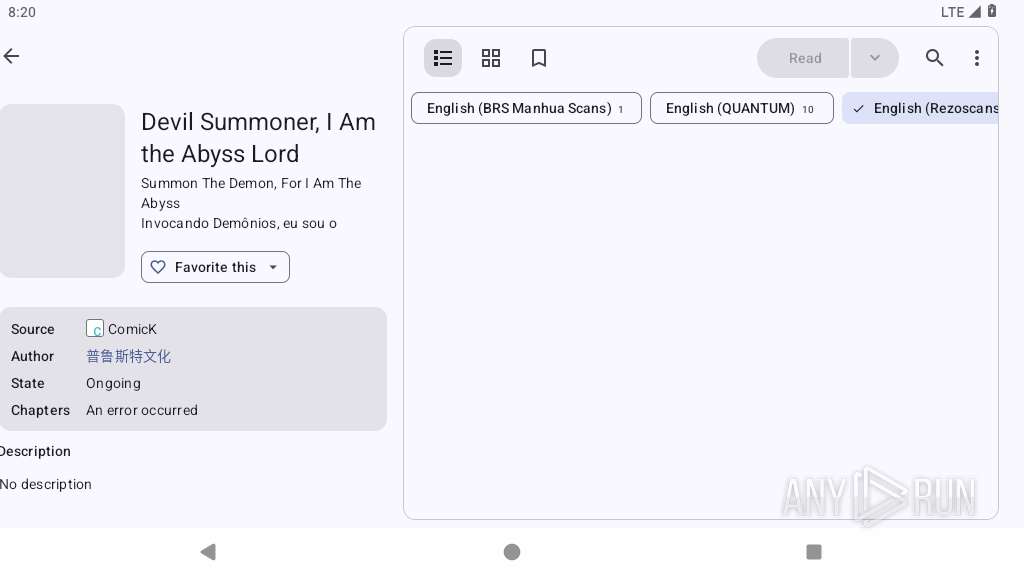Open the three-dot overflow menu
The width and height of the screenshot is (1024, 576).
(977, 58)
